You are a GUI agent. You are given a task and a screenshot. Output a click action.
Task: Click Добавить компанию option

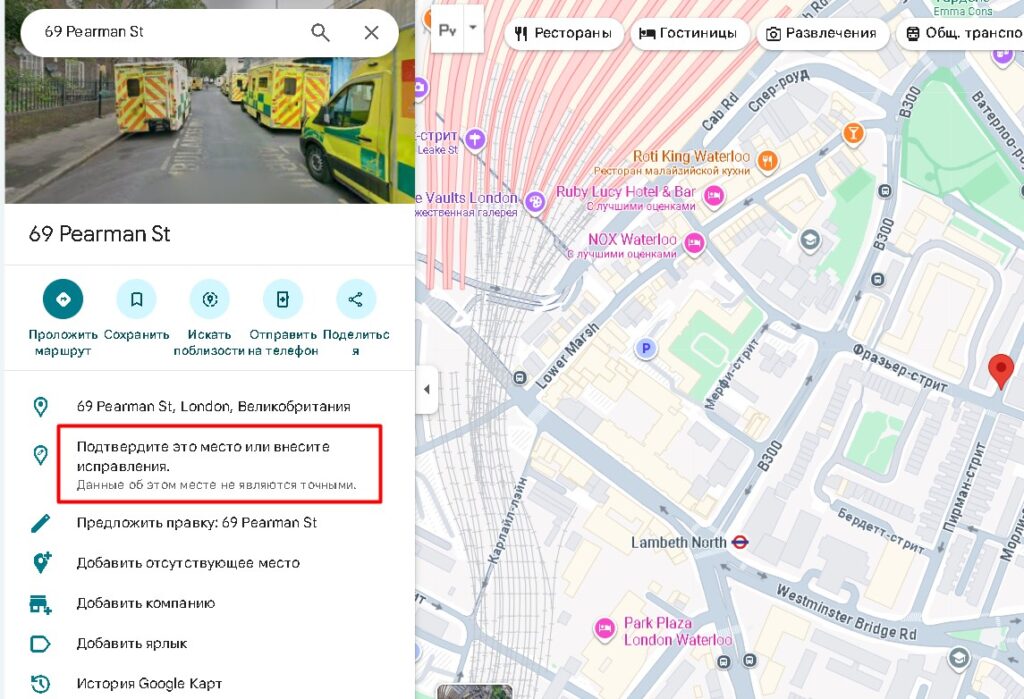[145, 603]
